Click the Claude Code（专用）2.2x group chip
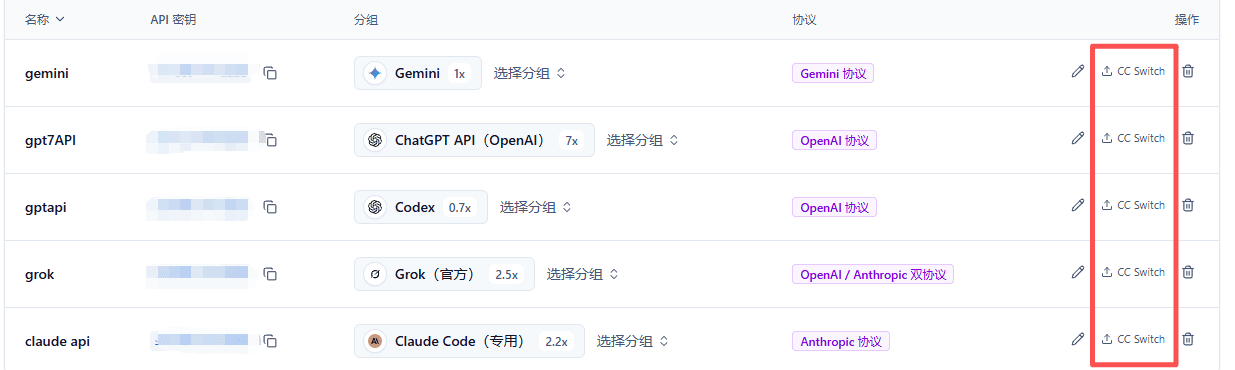 click(469, 341)
